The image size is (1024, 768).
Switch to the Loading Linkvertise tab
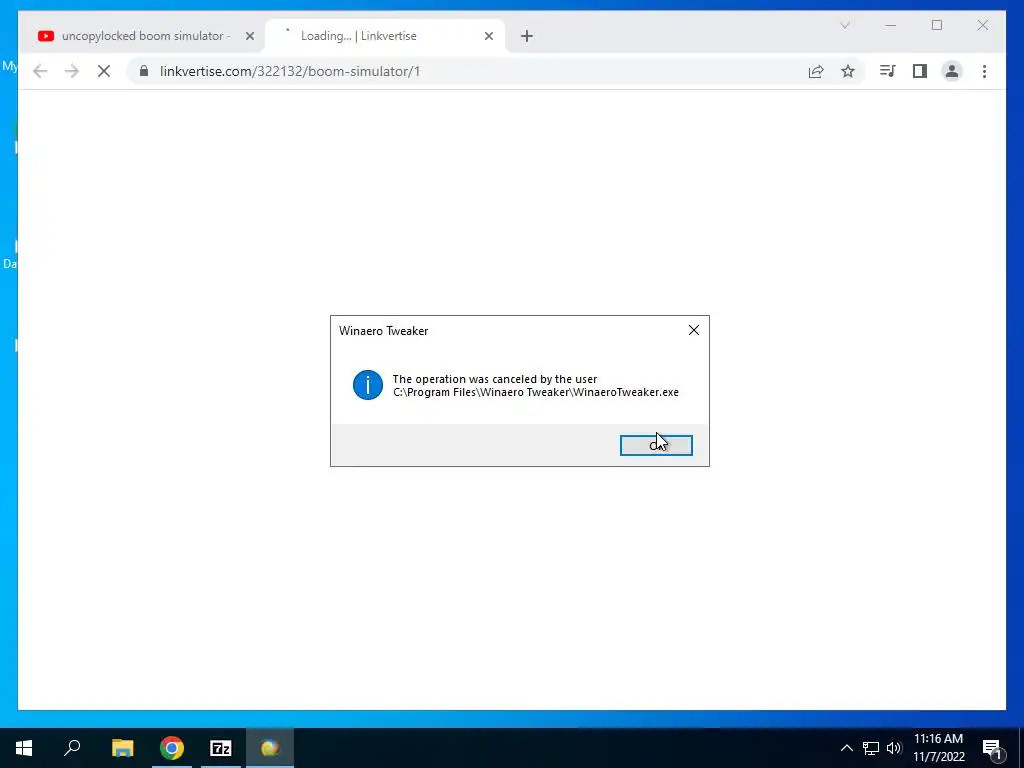tap(385, 36)
